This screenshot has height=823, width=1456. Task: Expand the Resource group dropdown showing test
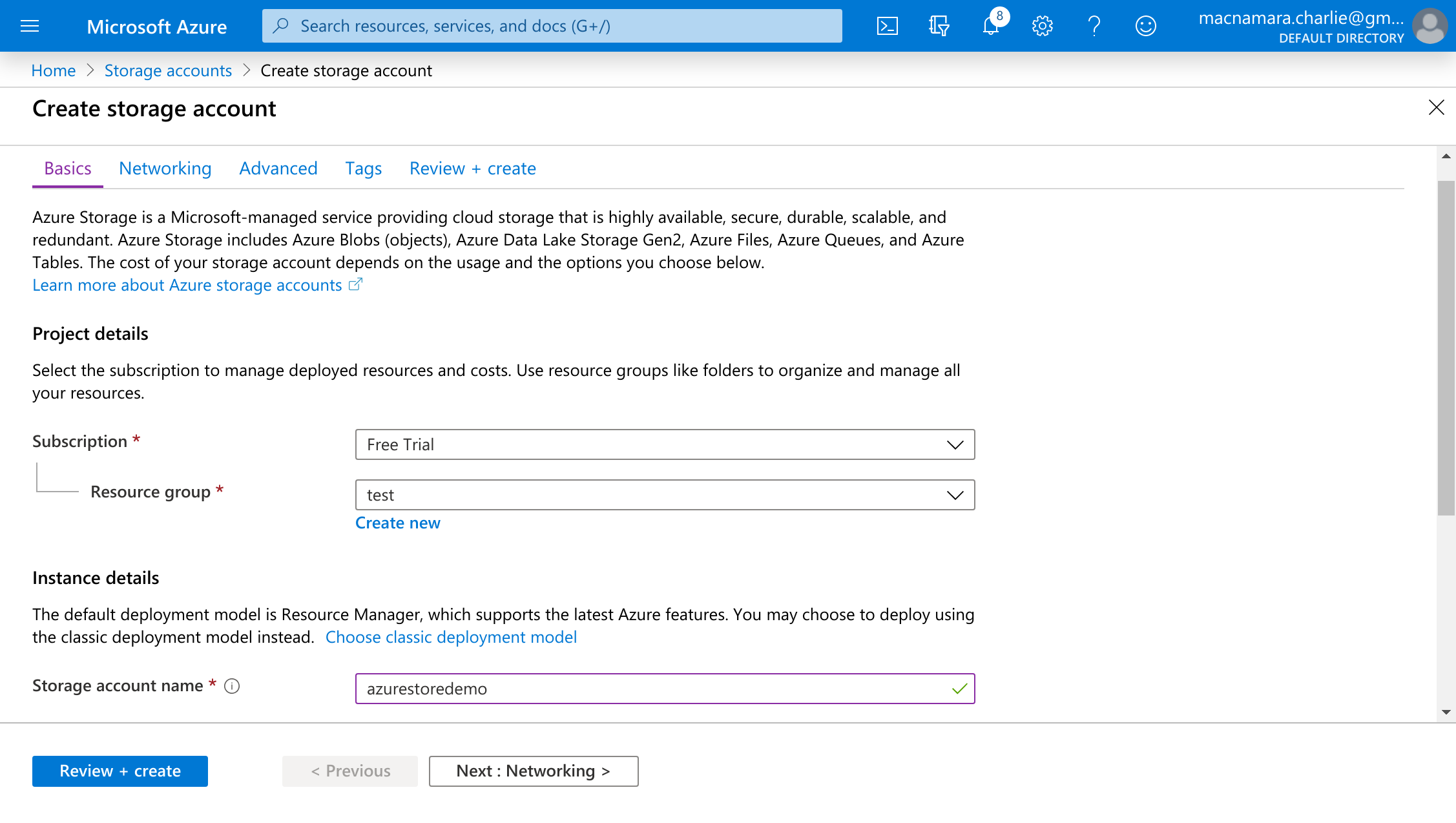coord(665,495)
